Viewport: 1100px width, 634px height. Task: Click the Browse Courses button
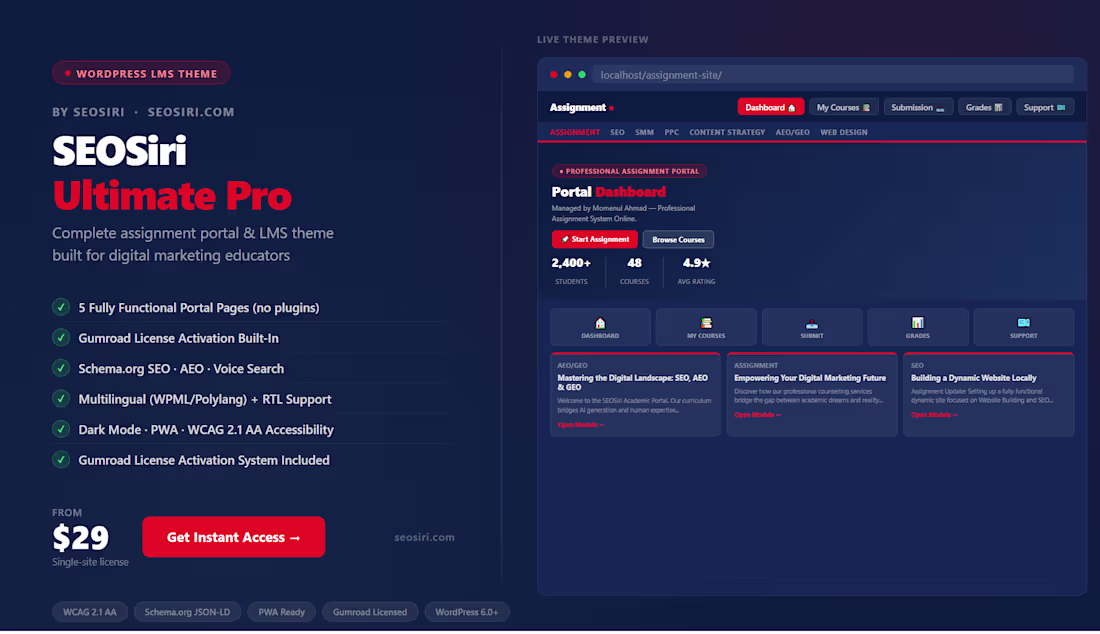[x=678, y=239]
